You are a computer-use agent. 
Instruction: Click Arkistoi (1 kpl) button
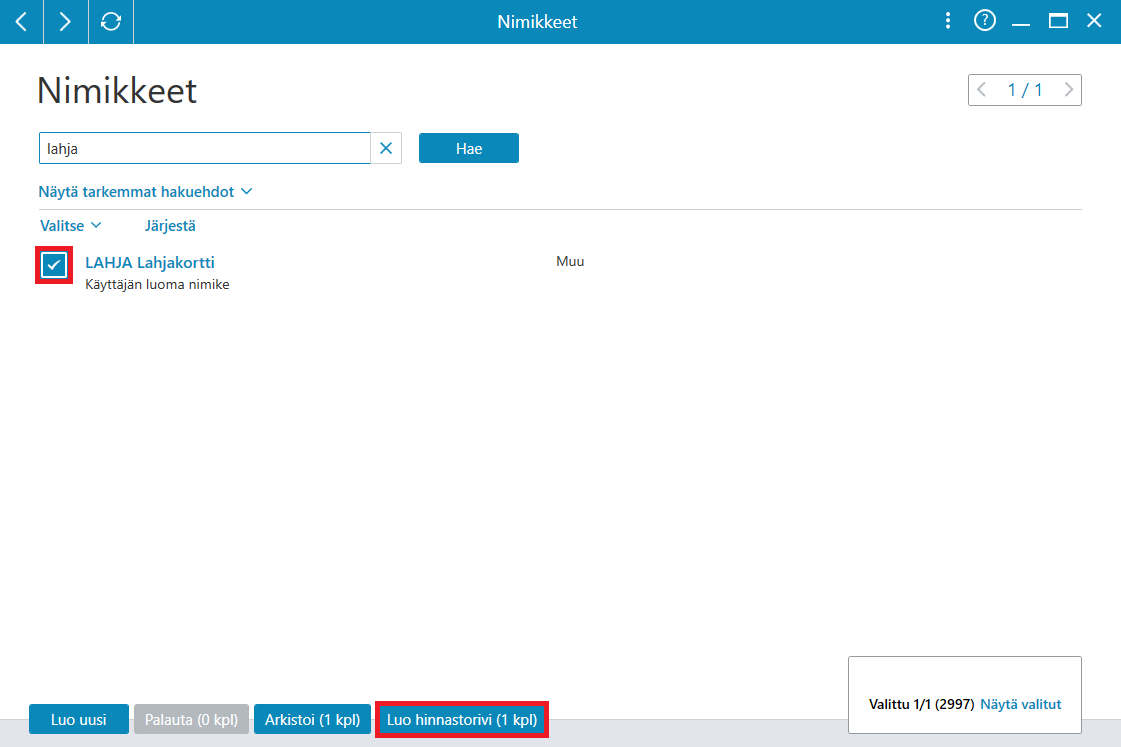(312, 719)
